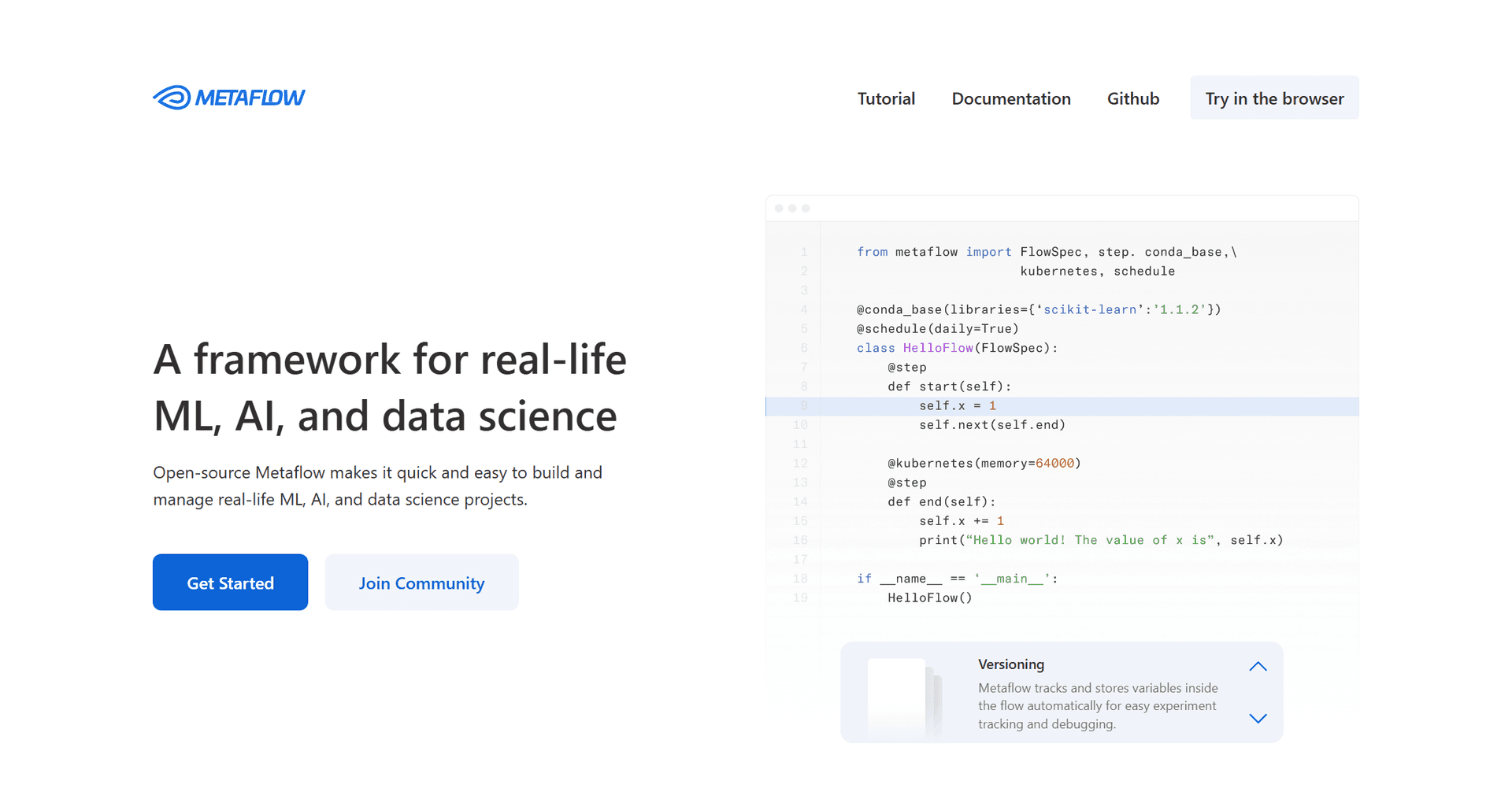Click the Versioning card heading
Screen dimensions: 1512x799
point(1011,664)
